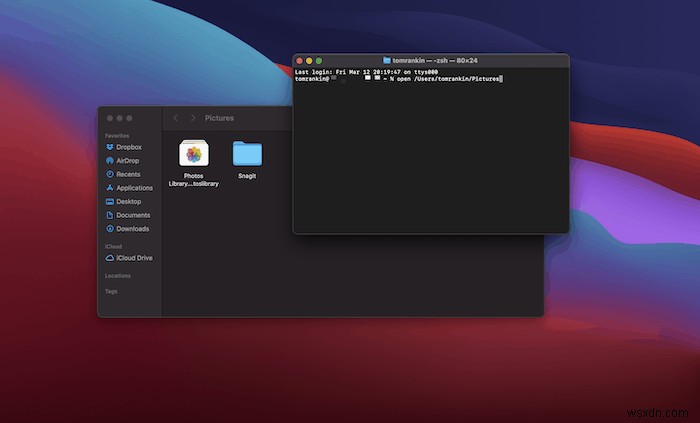
Task: Go forward with Finder's forward arrow
Action: coord(193,118)
